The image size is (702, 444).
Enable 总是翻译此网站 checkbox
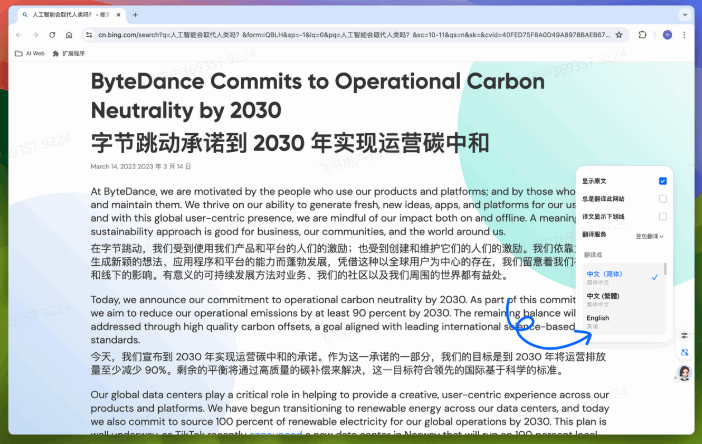(663, 199)
